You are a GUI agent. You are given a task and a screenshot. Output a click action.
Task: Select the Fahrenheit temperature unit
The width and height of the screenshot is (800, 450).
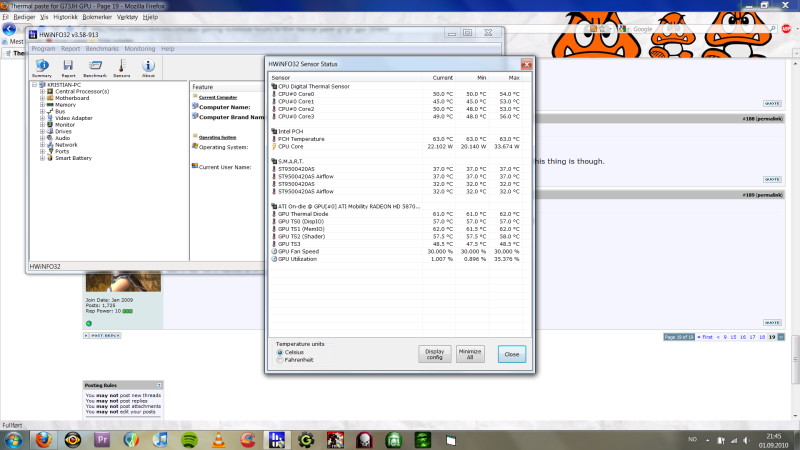pos(280,360)
